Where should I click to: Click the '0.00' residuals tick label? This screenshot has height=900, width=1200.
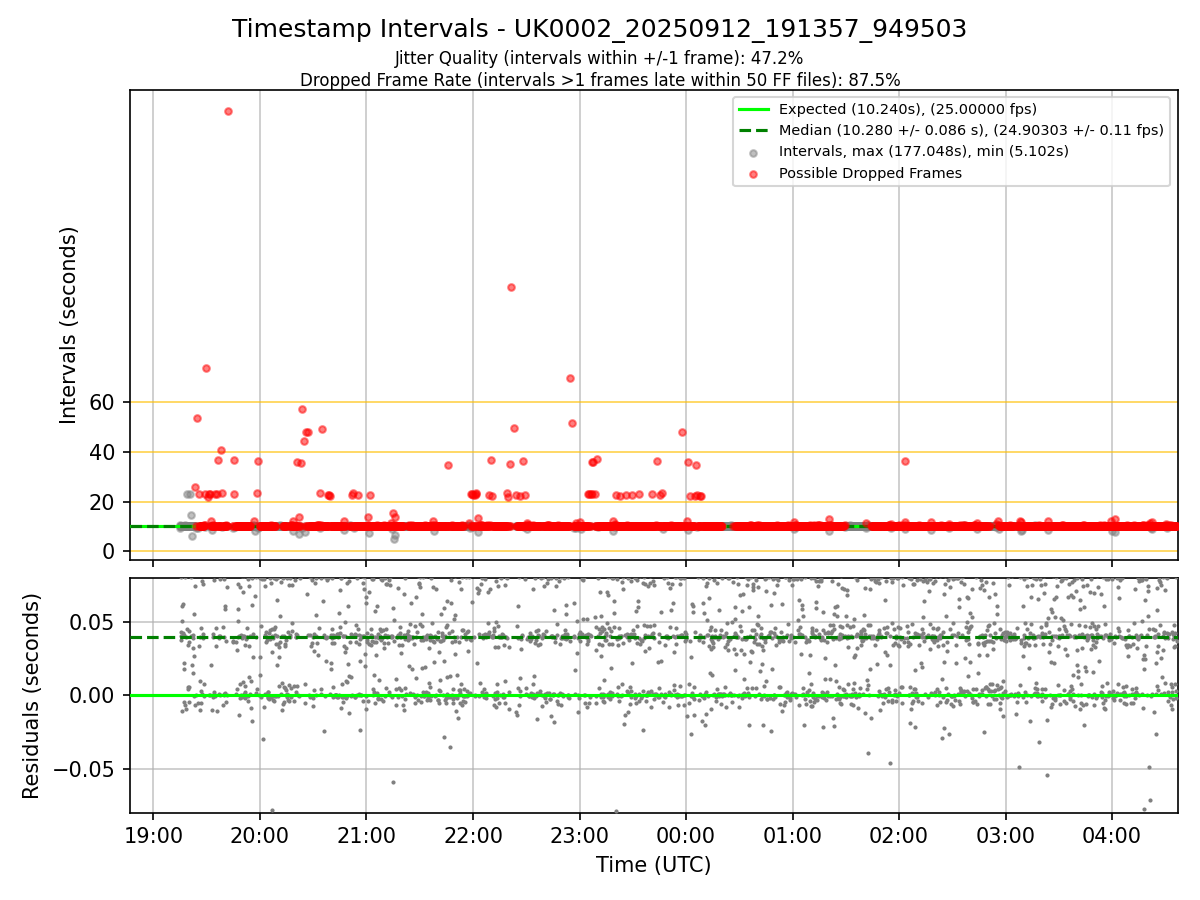(94, 695)
